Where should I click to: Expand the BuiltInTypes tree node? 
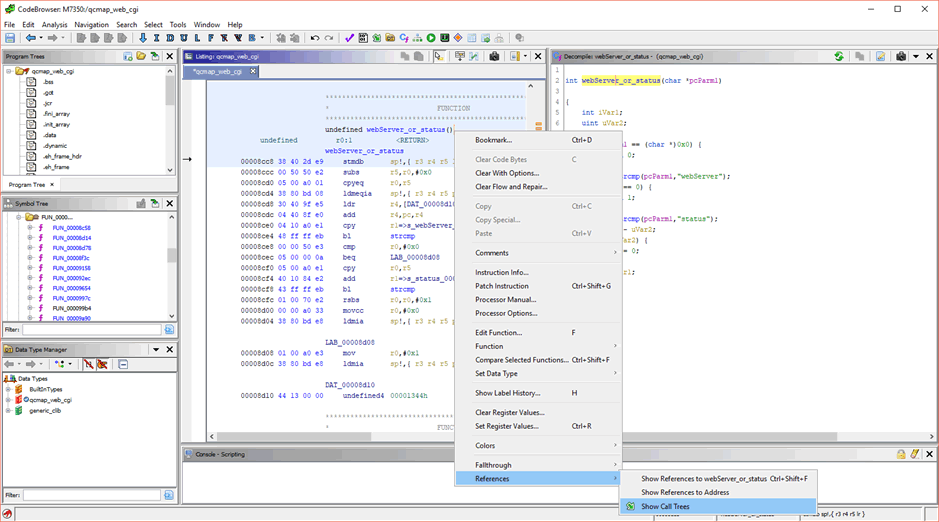pyautogui.click(x=8, y=389)
